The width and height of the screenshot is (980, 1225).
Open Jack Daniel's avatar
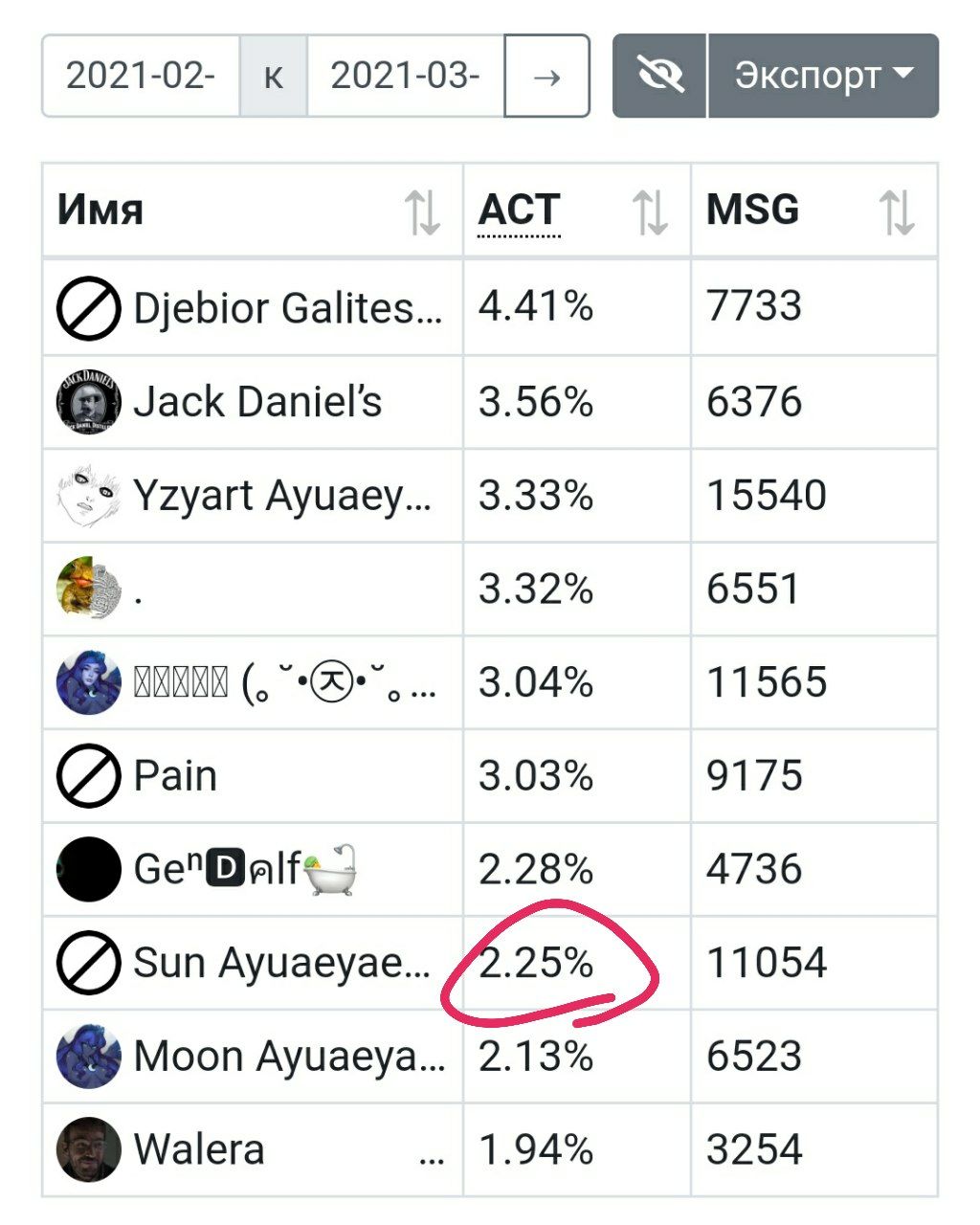pyautogui.click(x=89, y=402)
